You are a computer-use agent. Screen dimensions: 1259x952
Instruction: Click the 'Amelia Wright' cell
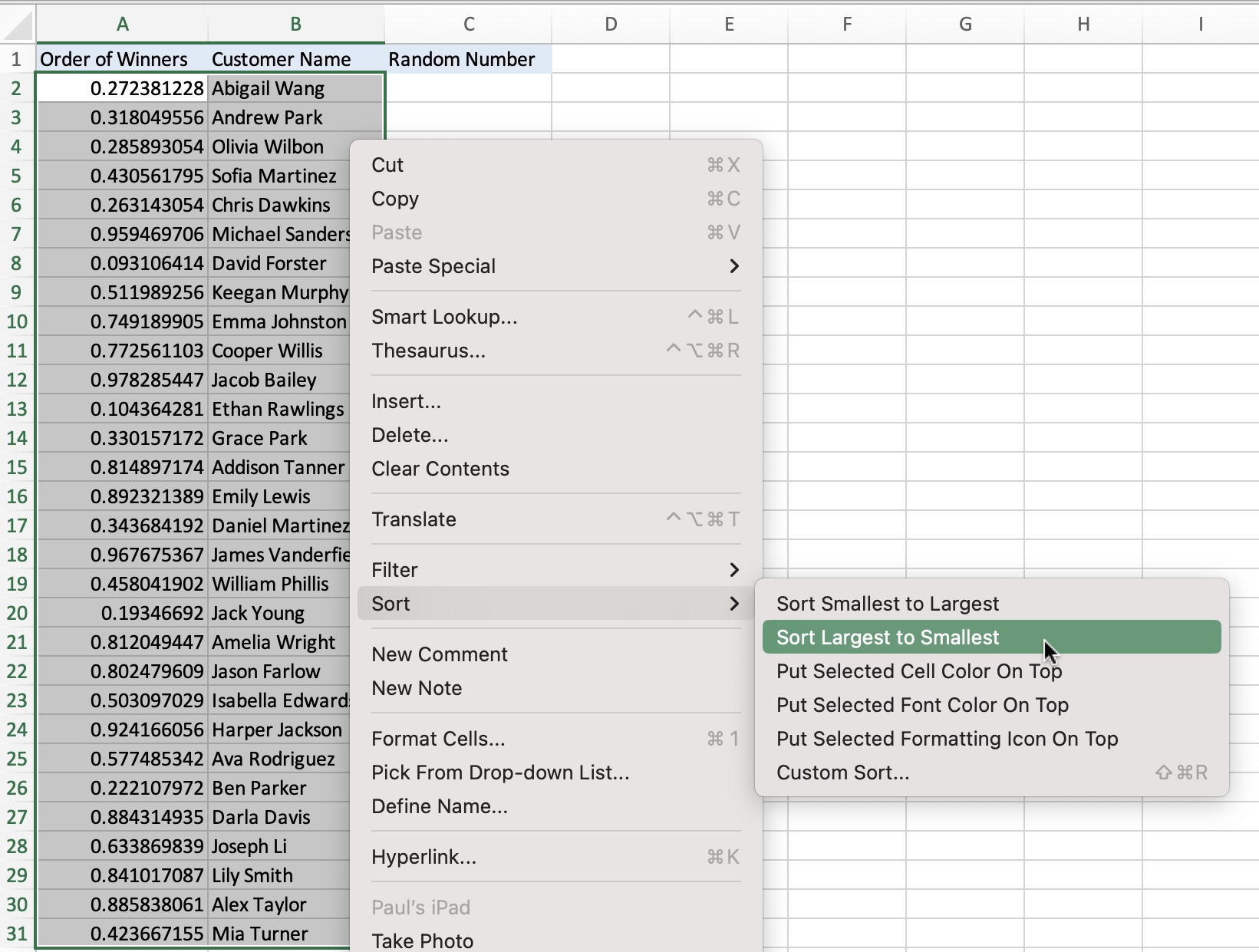pyautogui.click(x=279, y=642)
